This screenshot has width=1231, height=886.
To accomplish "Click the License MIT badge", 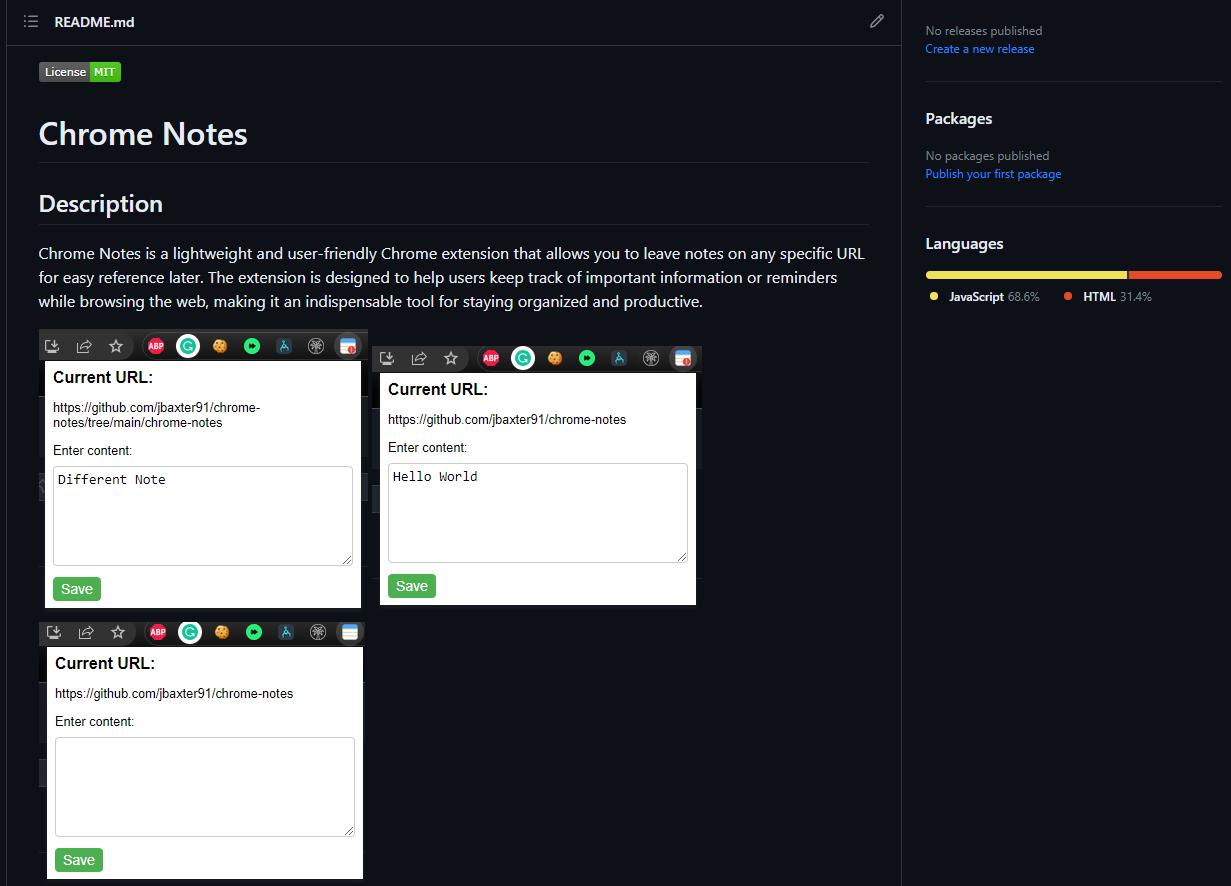I will [x=80, y=72].
